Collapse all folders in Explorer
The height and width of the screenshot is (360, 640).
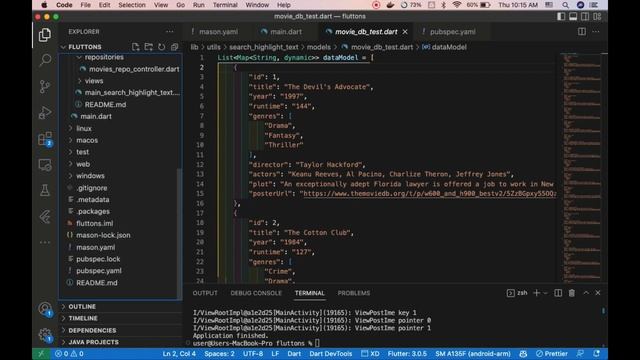pos(174,47)
